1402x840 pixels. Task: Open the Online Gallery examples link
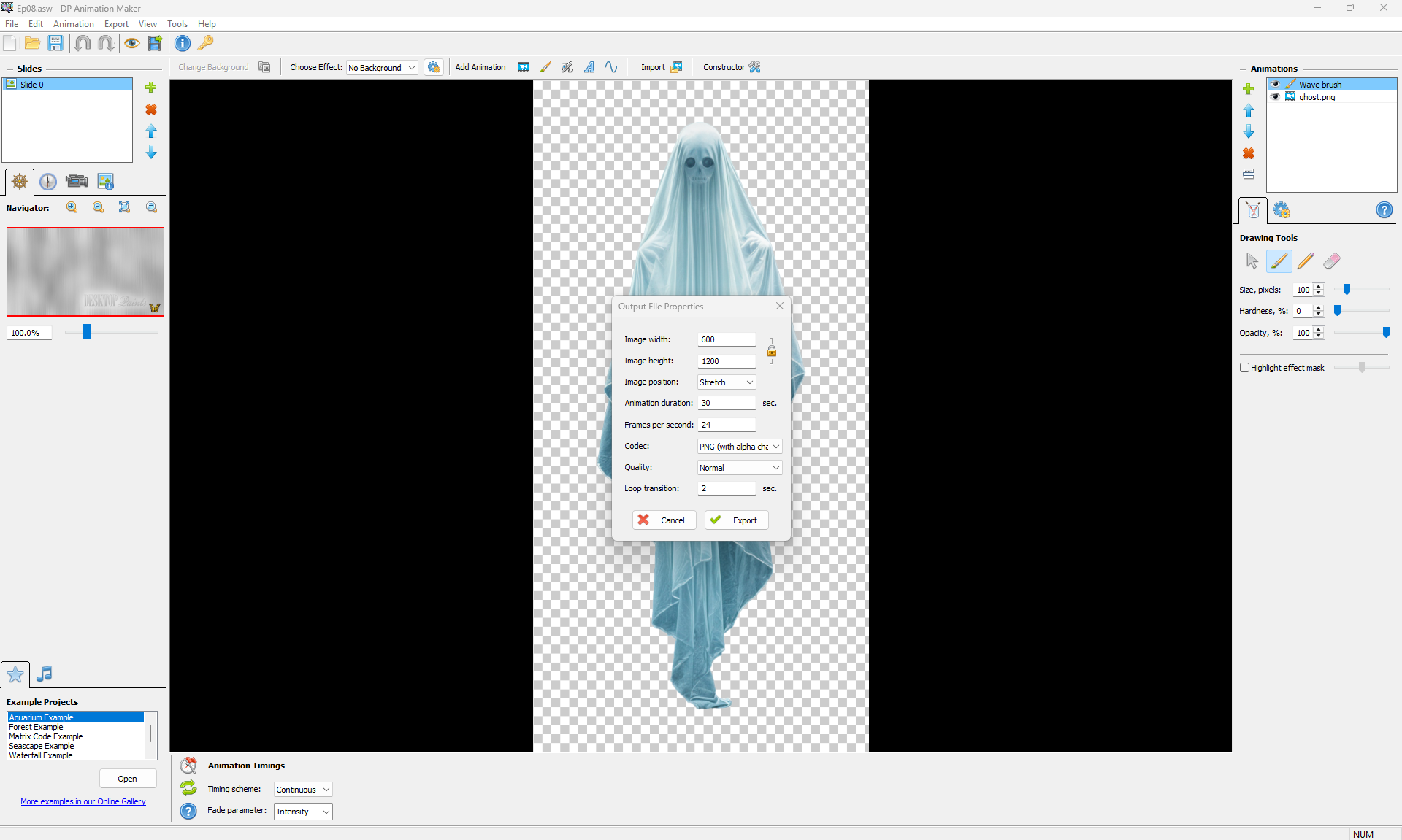[x=83, y=801]
